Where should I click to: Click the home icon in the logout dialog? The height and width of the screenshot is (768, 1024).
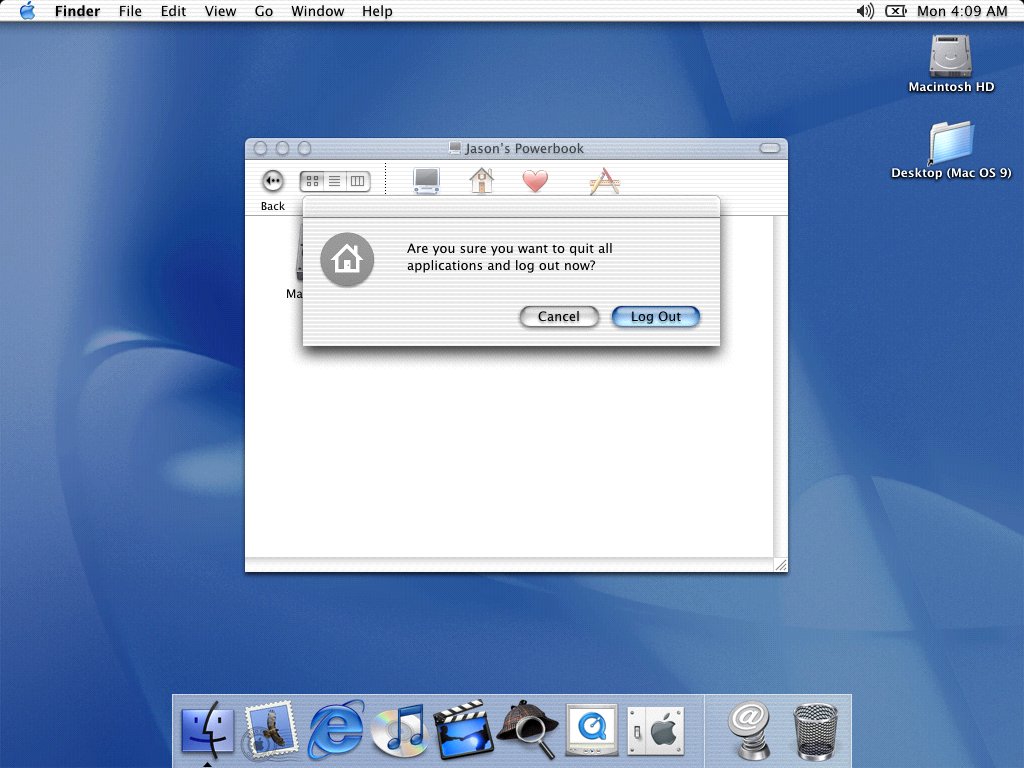click(347, 259)
